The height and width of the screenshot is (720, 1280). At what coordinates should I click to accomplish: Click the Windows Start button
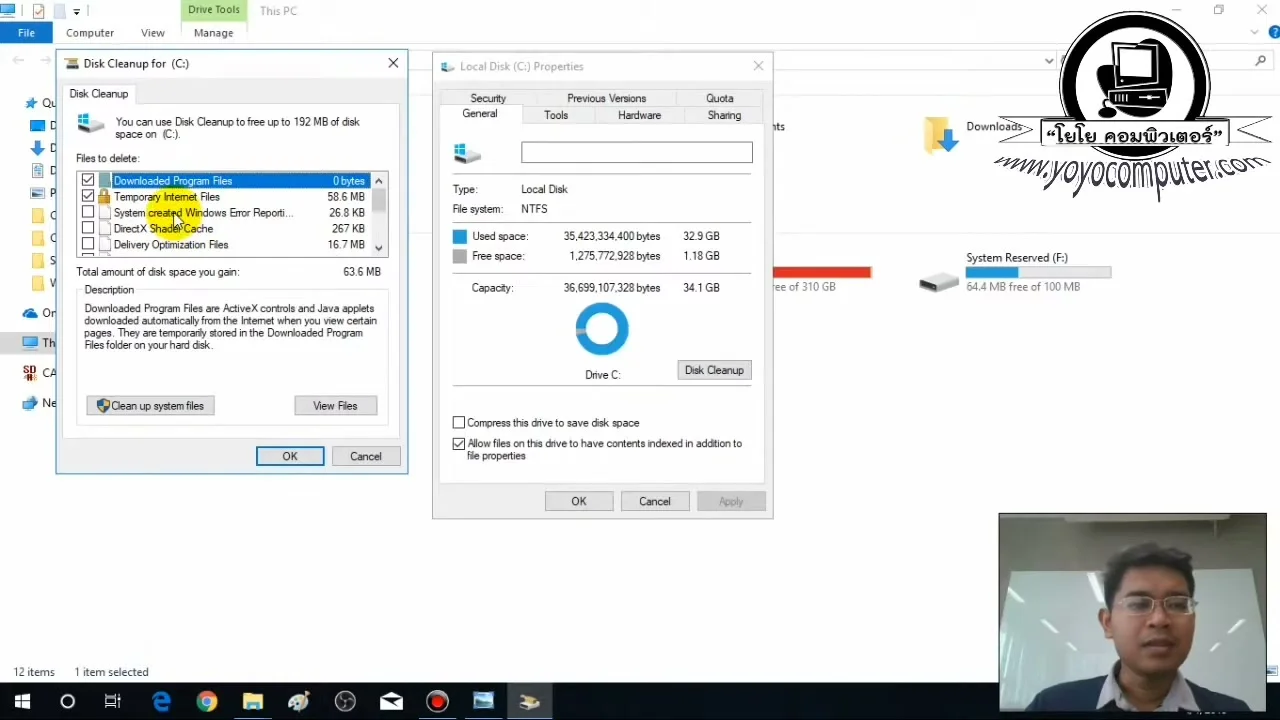(21, 701)
